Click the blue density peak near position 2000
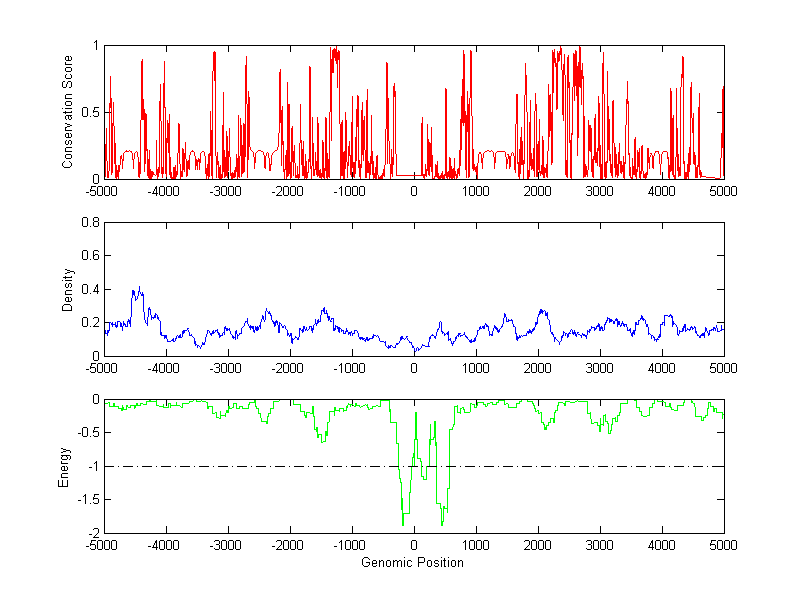Screen dimensions: 800x599 pyautogui.click(x=541, y=311)
